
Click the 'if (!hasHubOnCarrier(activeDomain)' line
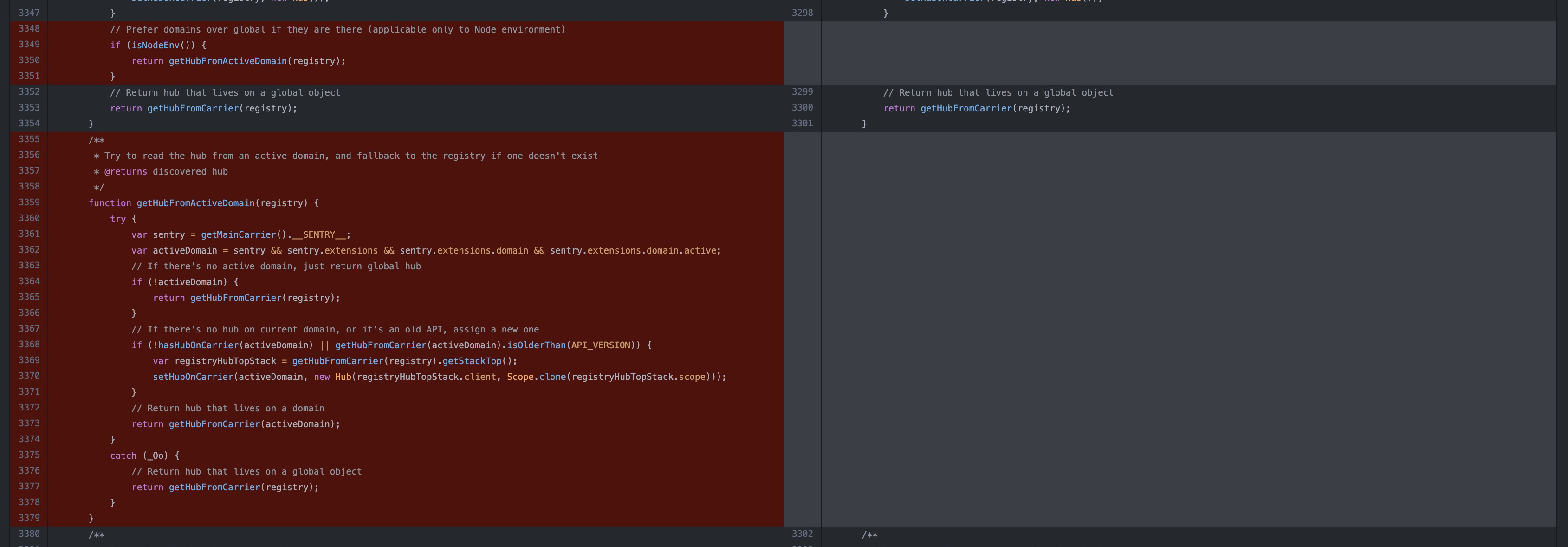click(x=391, y=346)
